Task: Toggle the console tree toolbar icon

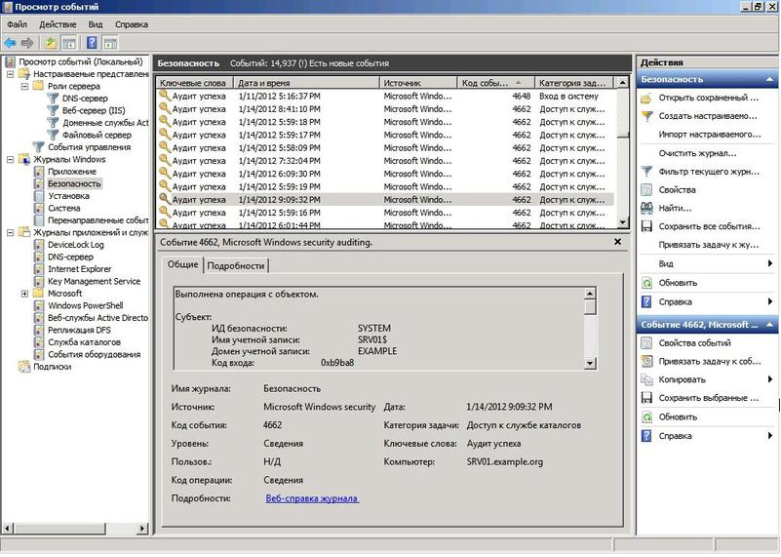Action: click(69, 43)
